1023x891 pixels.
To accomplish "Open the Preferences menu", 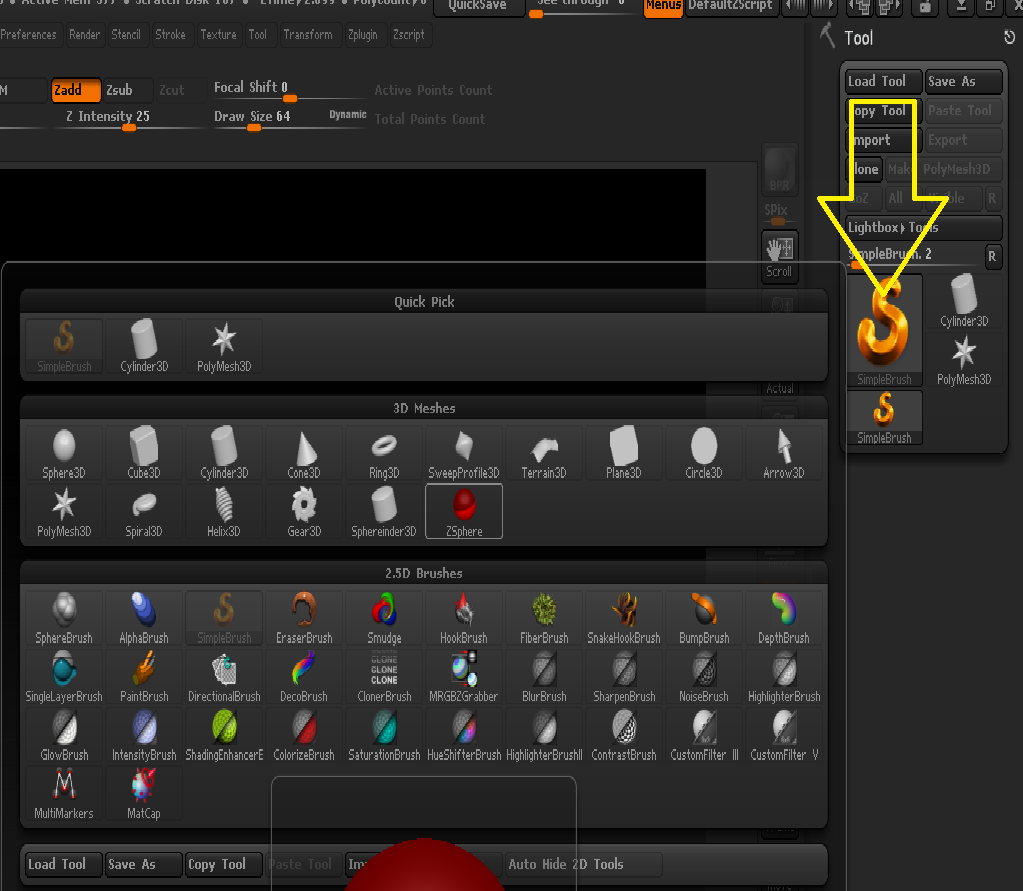I will point(29,35).
